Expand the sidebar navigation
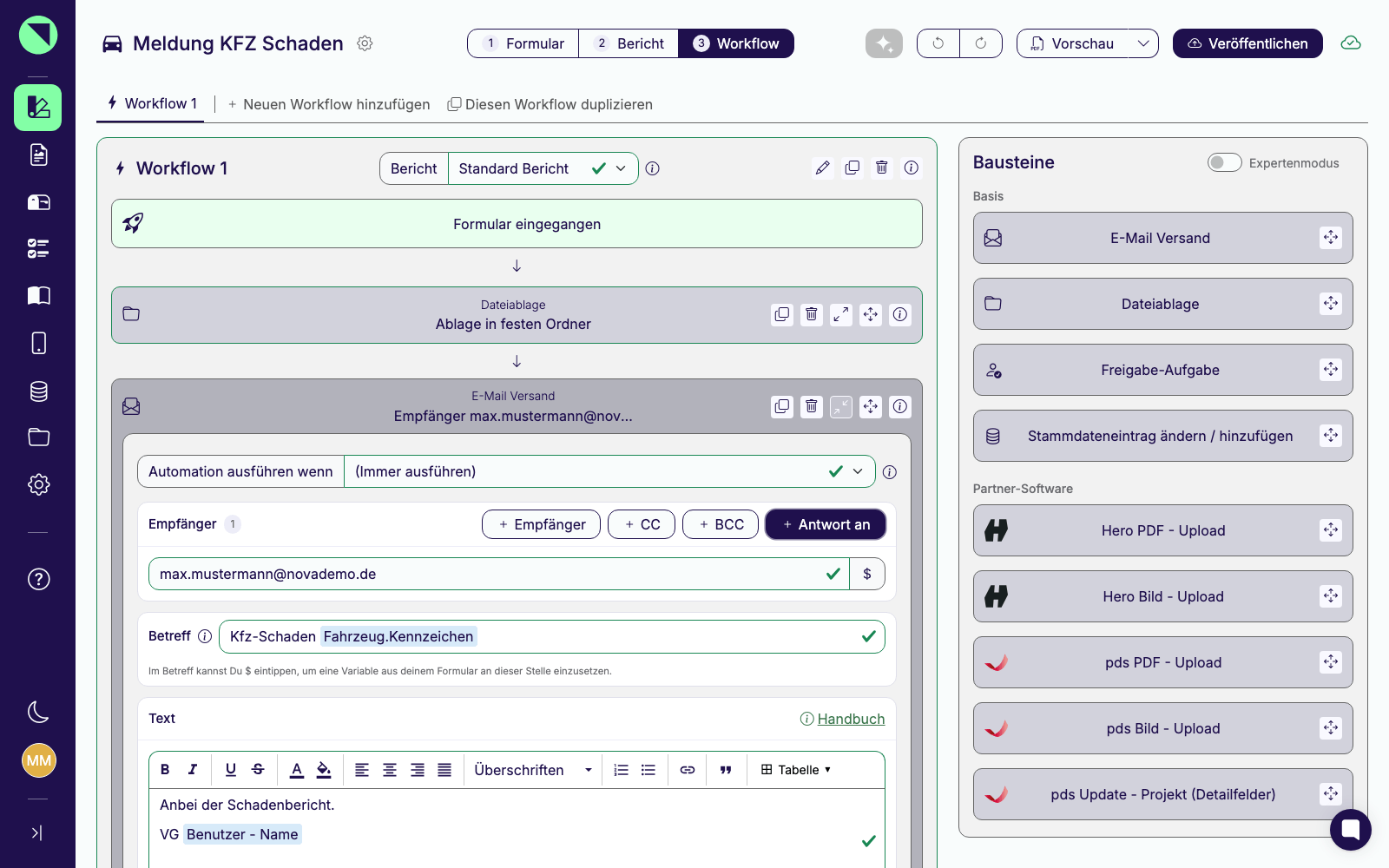Viewport: 1389px width, 868px height. (x=36, y=833)
